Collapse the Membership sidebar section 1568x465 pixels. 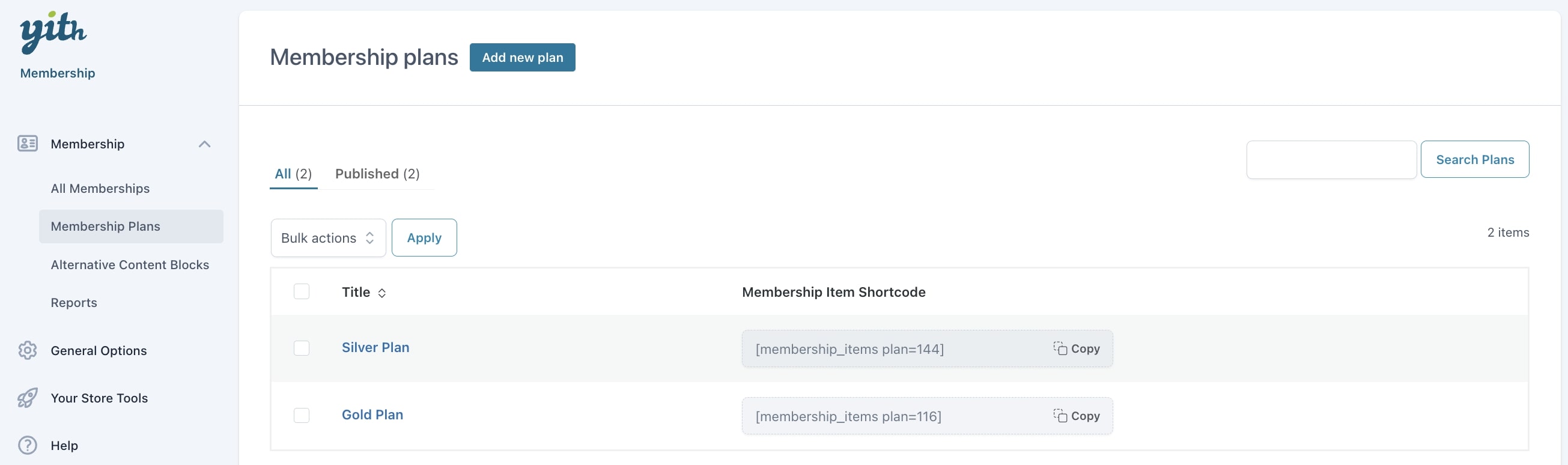pyautogui.click(x=204, y=144)
